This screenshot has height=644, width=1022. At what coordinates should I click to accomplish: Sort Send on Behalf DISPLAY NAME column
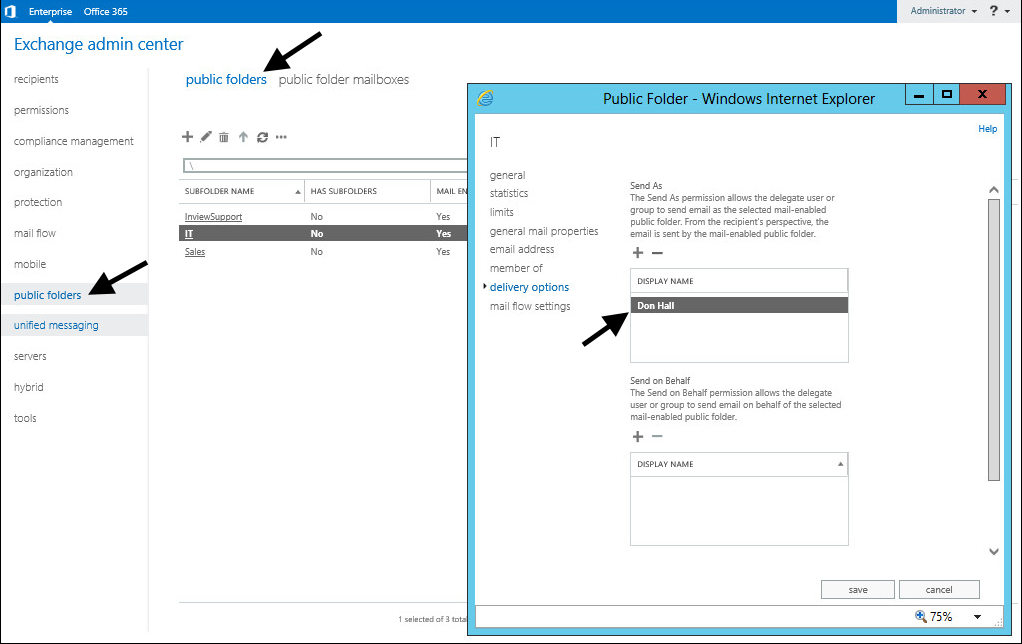click(738, 464)
